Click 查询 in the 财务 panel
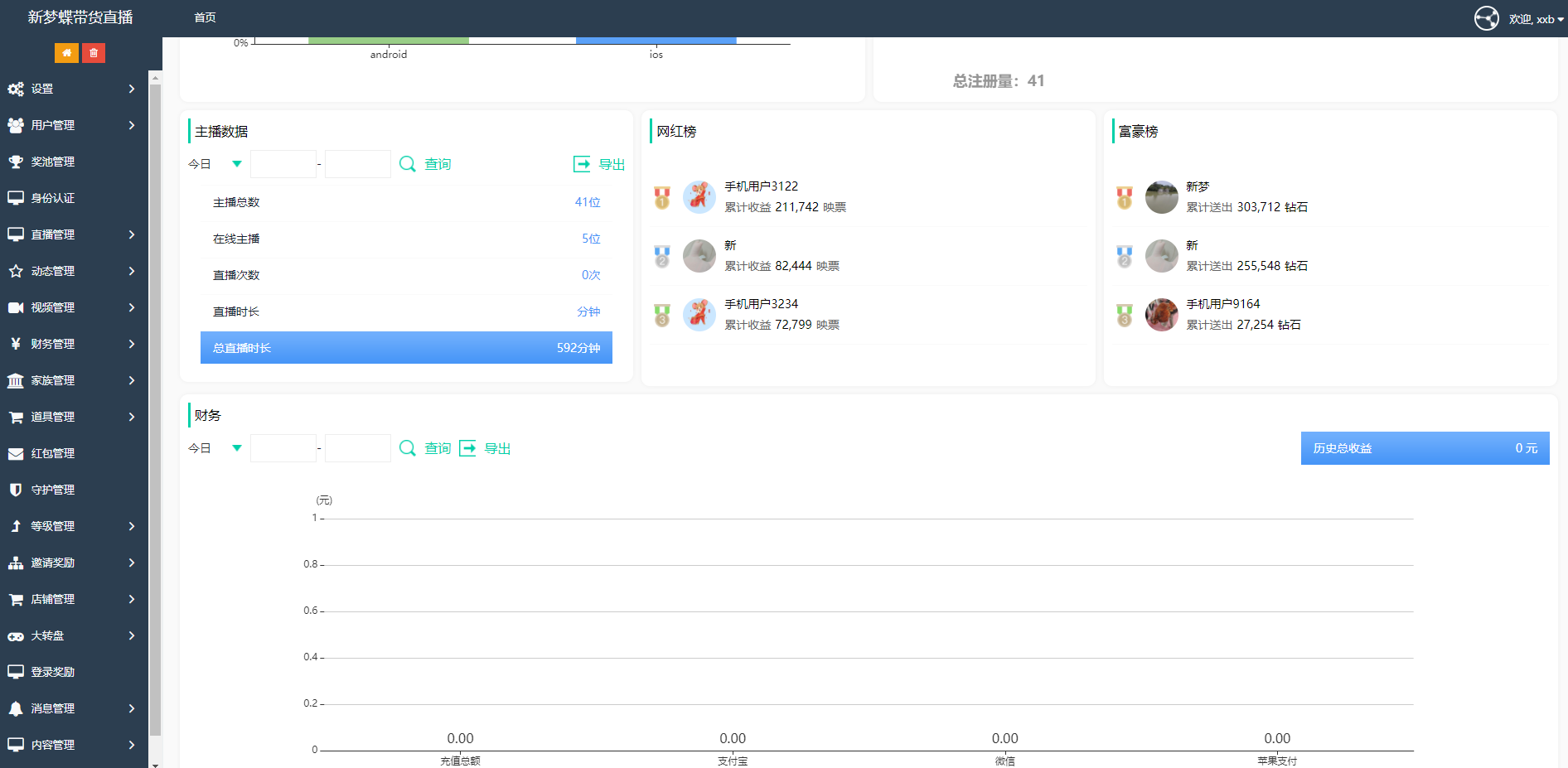Image resolution: width=1568 pixels, height=768 pixels. [x=438, y=448]
